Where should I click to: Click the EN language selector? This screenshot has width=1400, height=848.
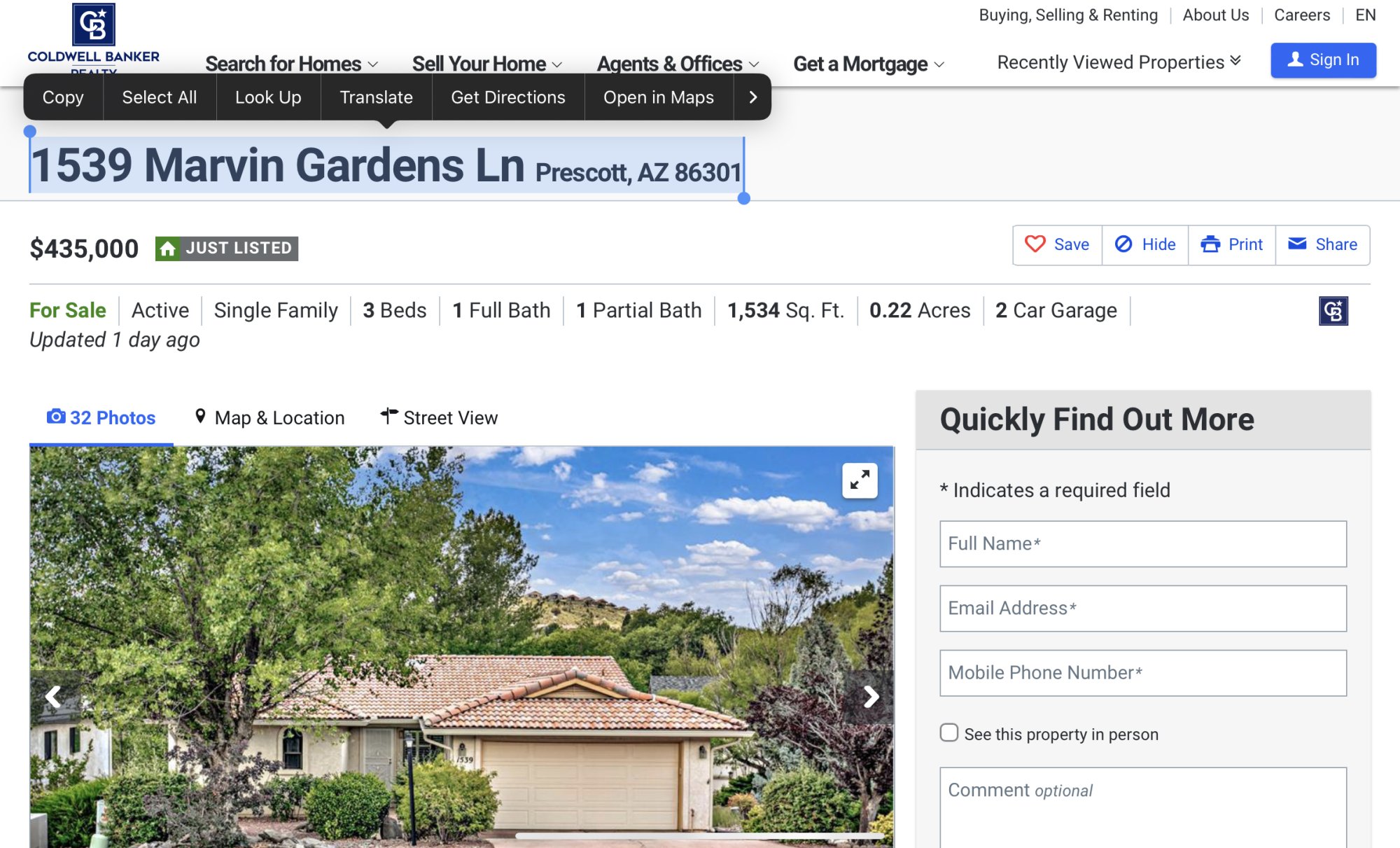1366,15
